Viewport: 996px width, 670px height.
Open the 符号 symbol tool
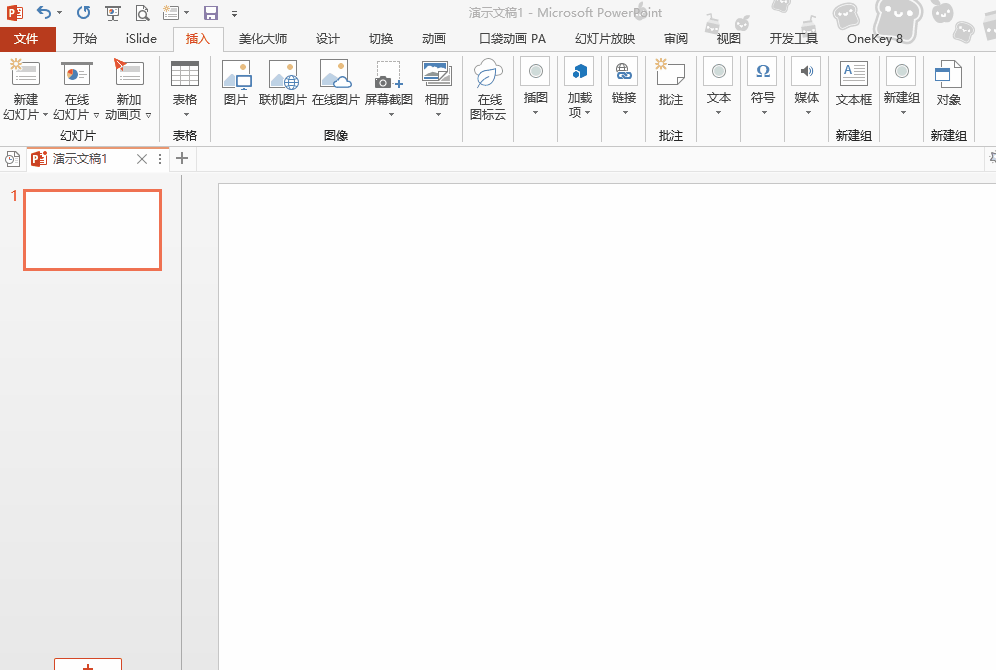(762, 85)
